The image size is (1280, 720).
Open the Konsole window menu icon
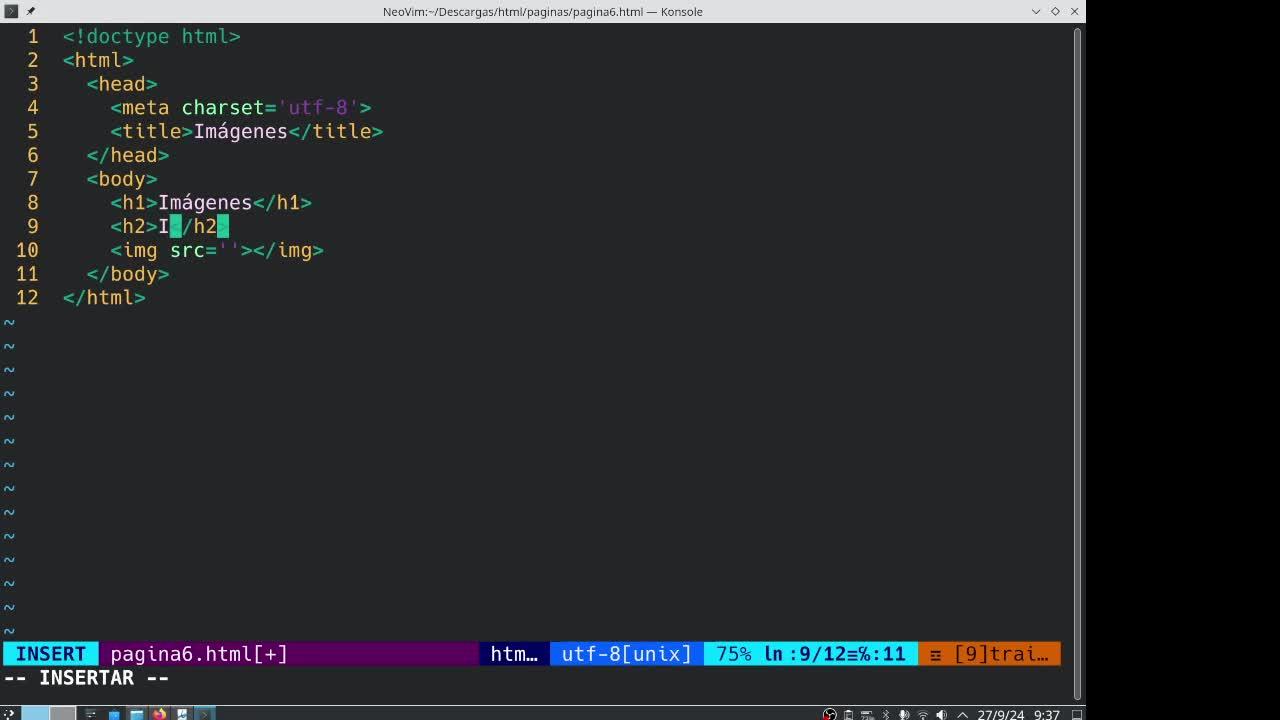[x=11, y=11]
